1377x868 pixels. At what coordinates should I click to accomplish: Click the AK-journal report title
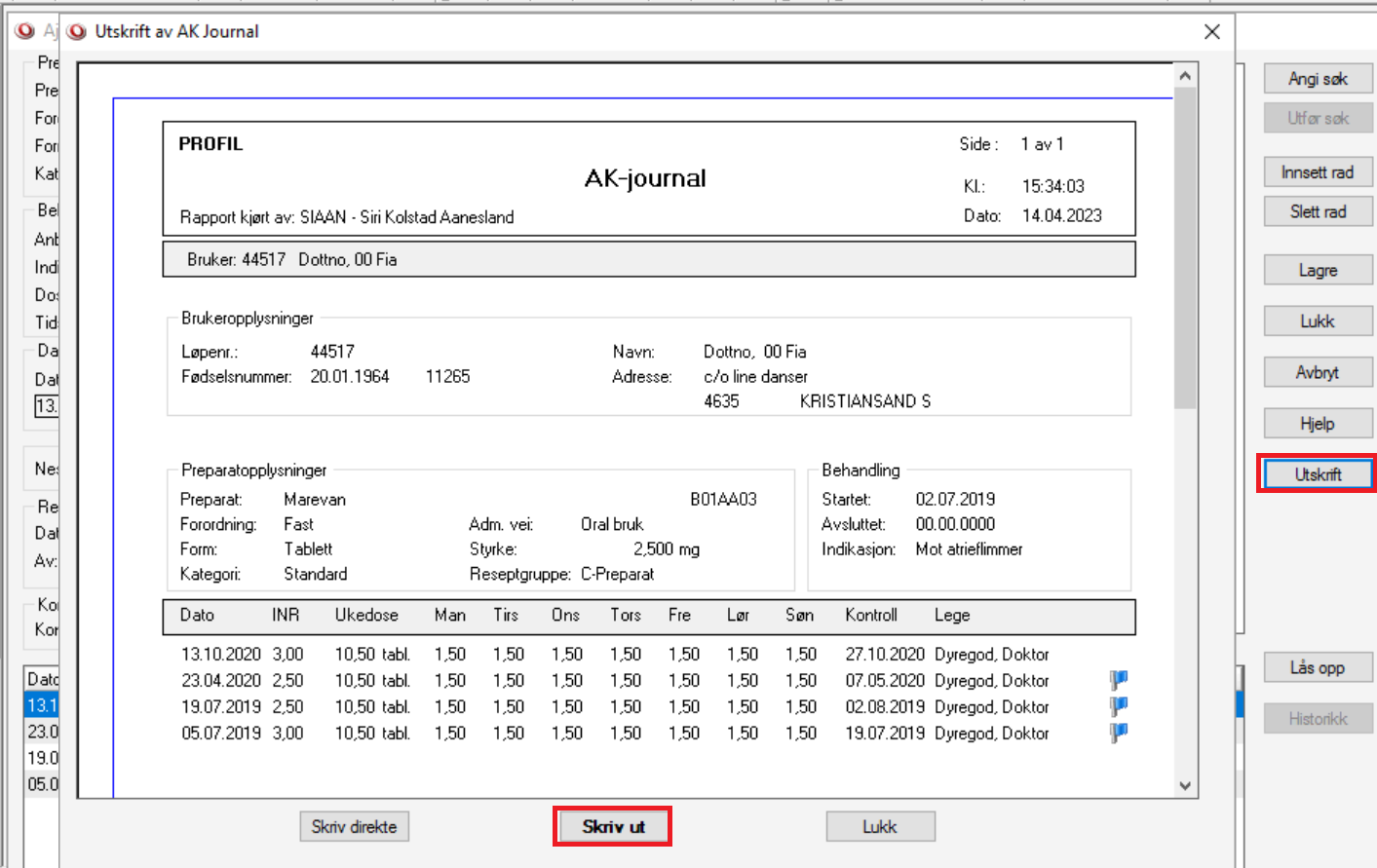click(645, 178)
